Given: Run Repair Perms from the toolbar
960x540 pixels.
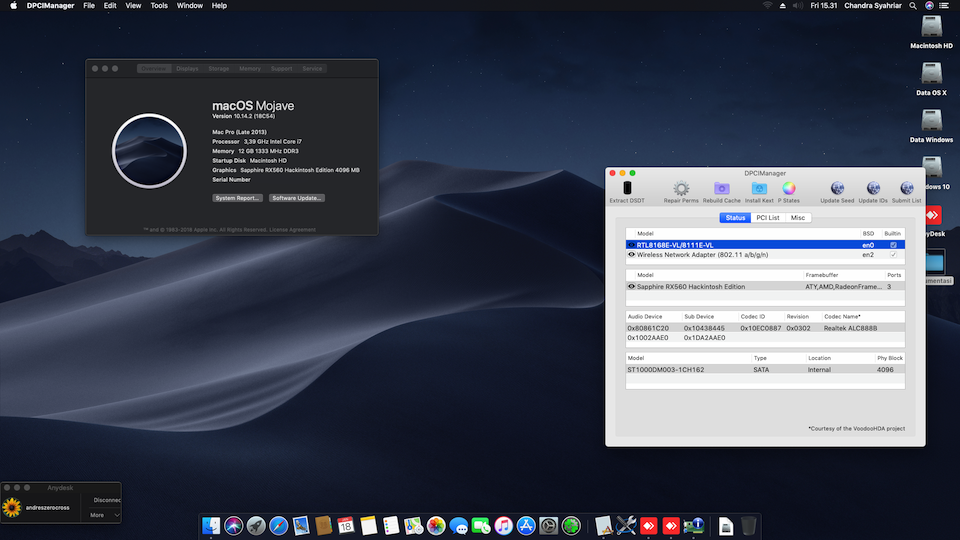Looking at the screenshot, I should [681, 188].
